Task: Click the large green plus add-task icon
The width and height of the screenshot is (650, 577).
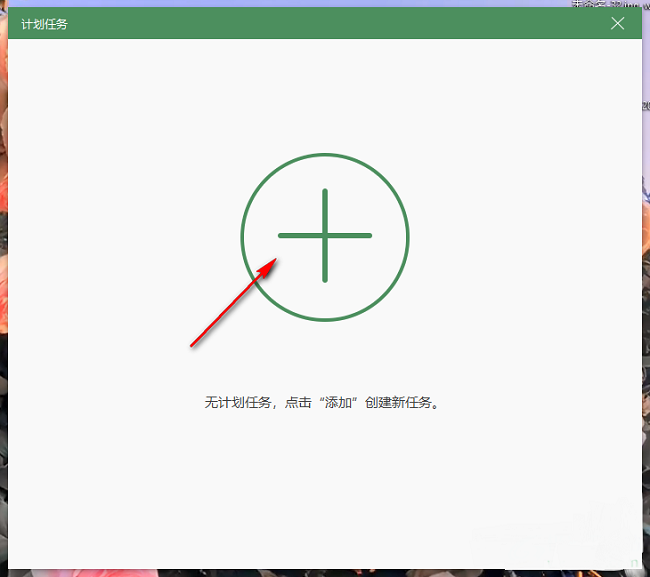Action: click(325, 237)
